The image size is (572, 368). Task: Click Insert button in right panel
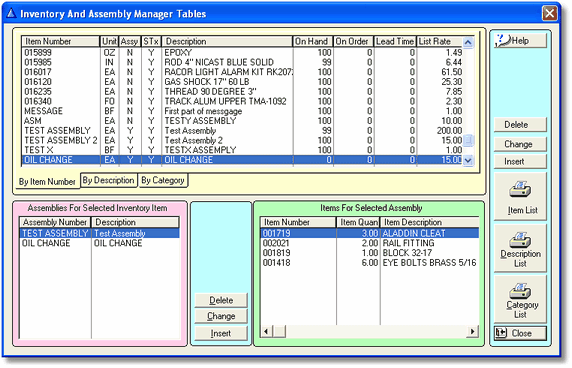520,161
